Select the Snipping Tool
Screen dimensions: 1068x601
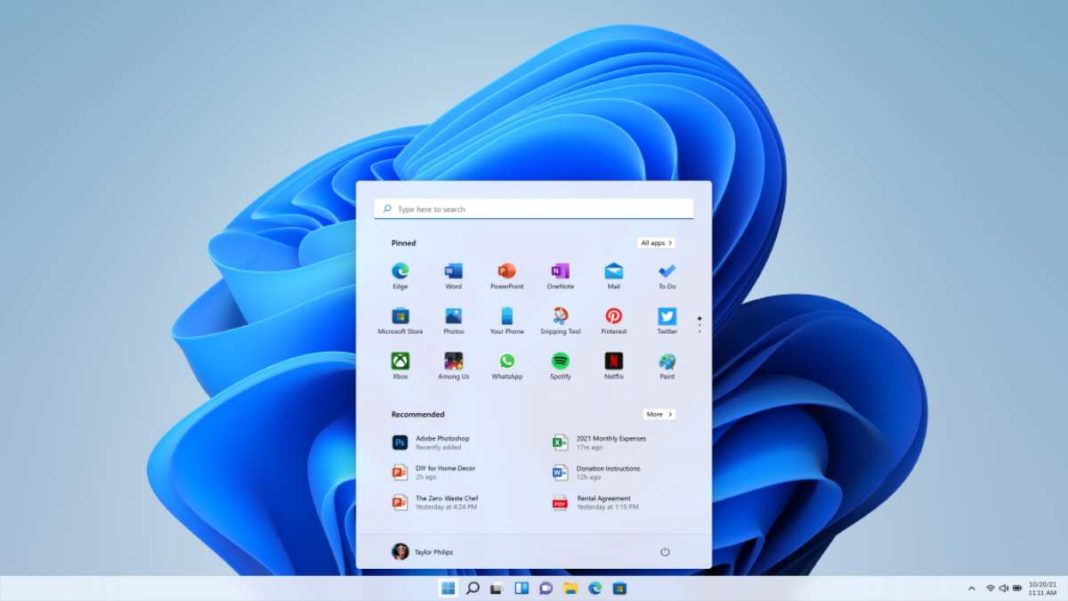pos(560,317)
